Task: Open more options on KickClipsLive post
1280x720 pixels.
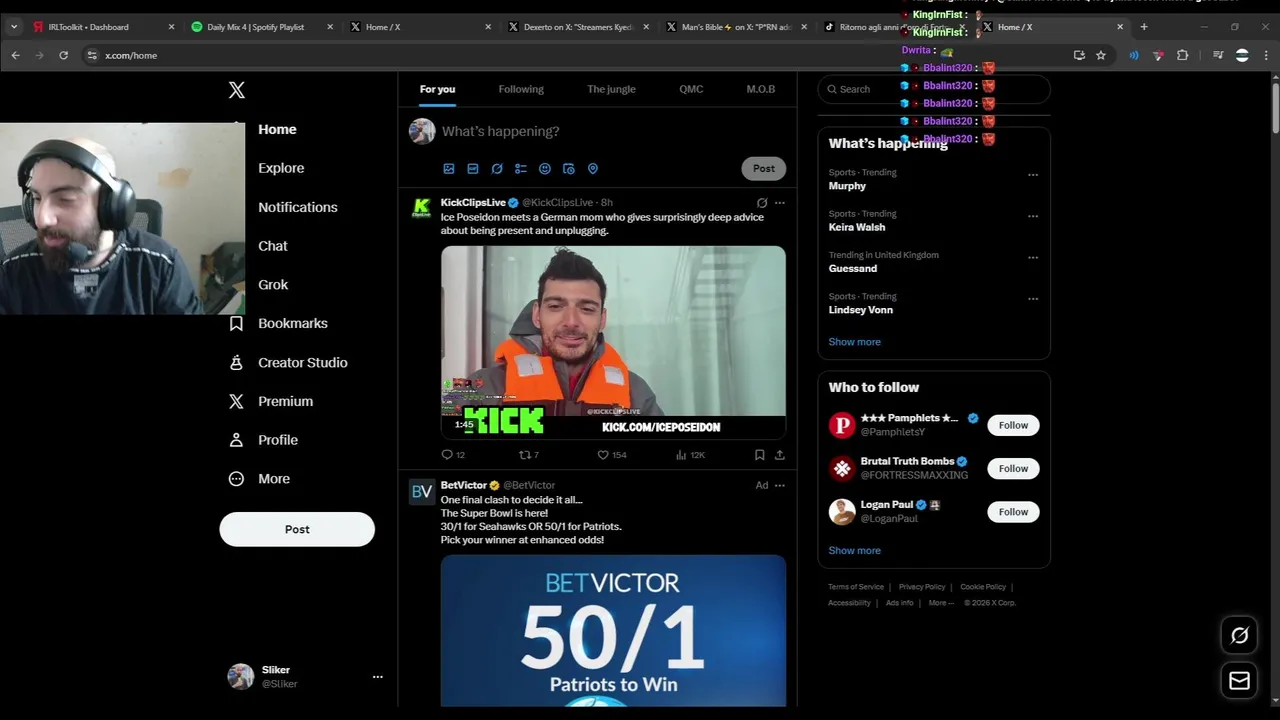Action: (x=780, y=203)
